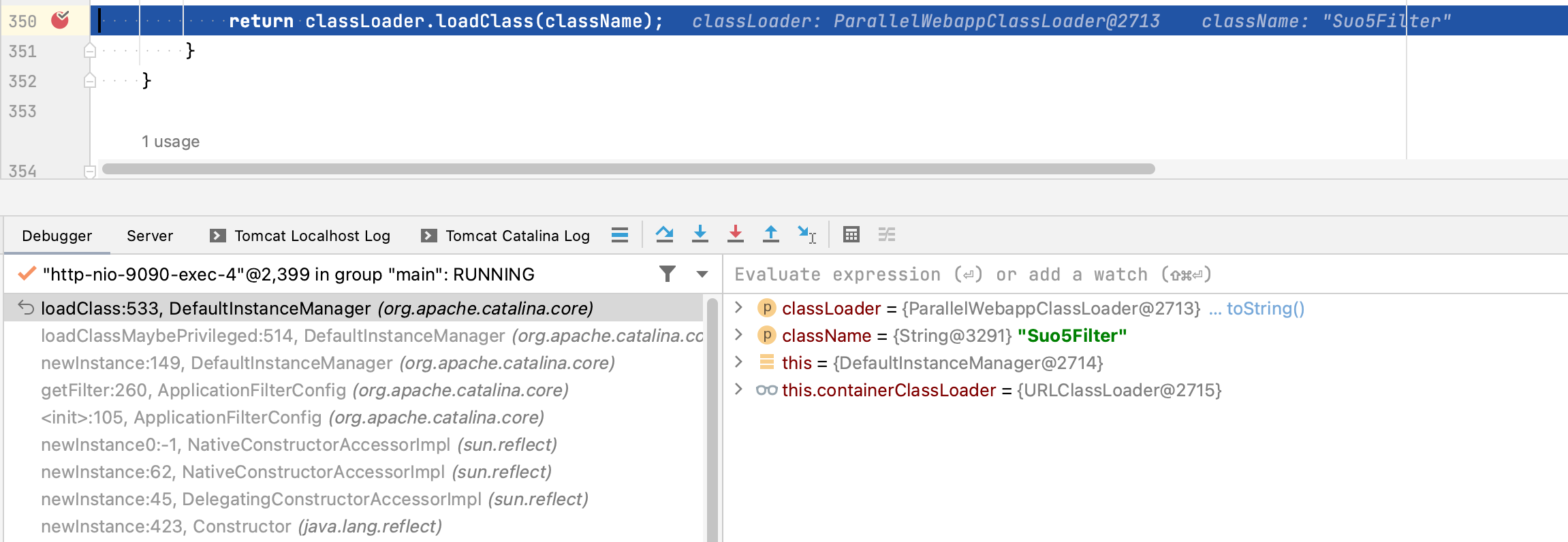The image size is (1568, 542).
Task: Click the object icon beside this variable
Action: pyautogui.click(x=767, y=362)
